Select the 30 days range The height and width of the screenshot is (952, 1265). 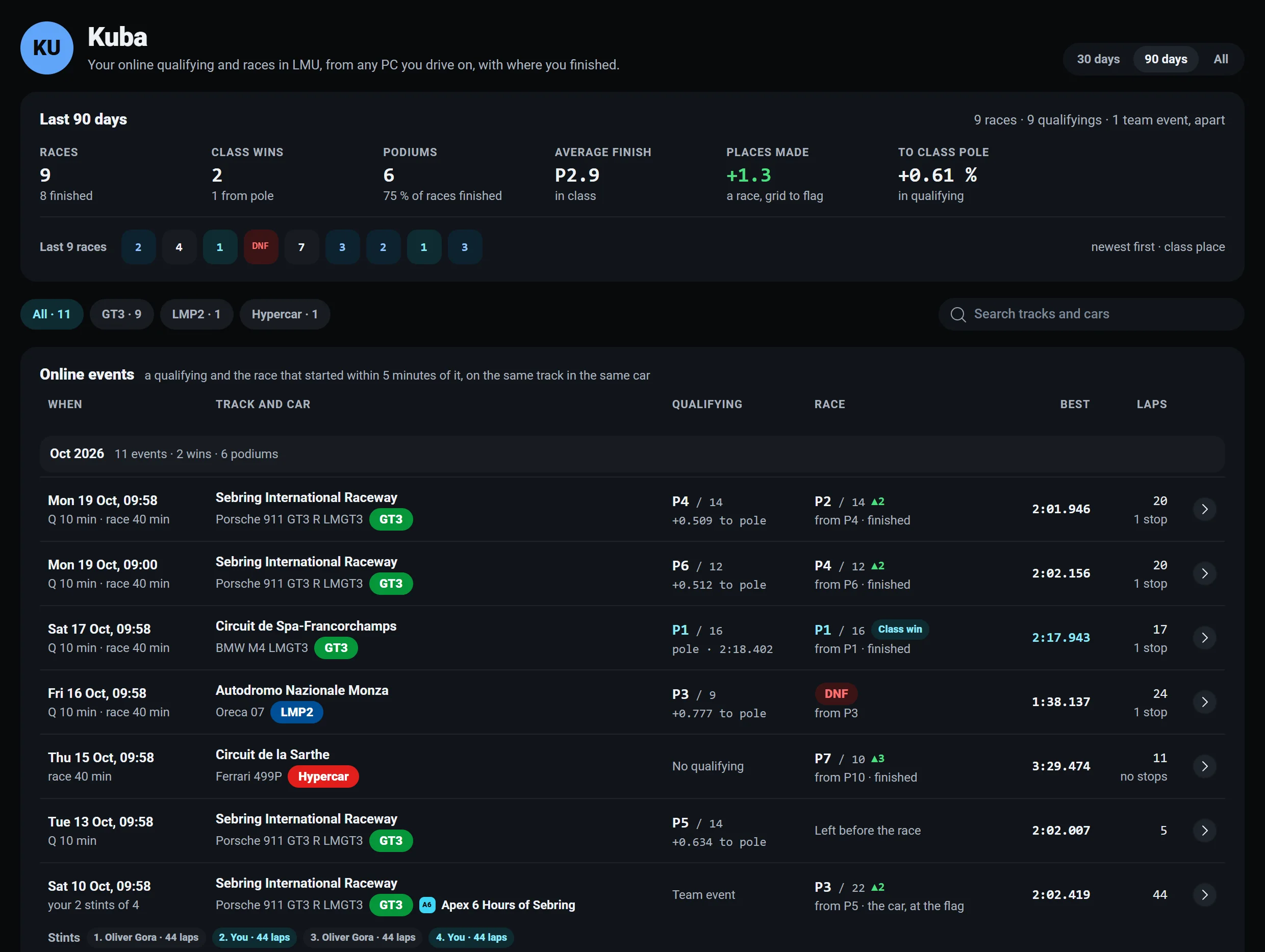pos(1098,59)
